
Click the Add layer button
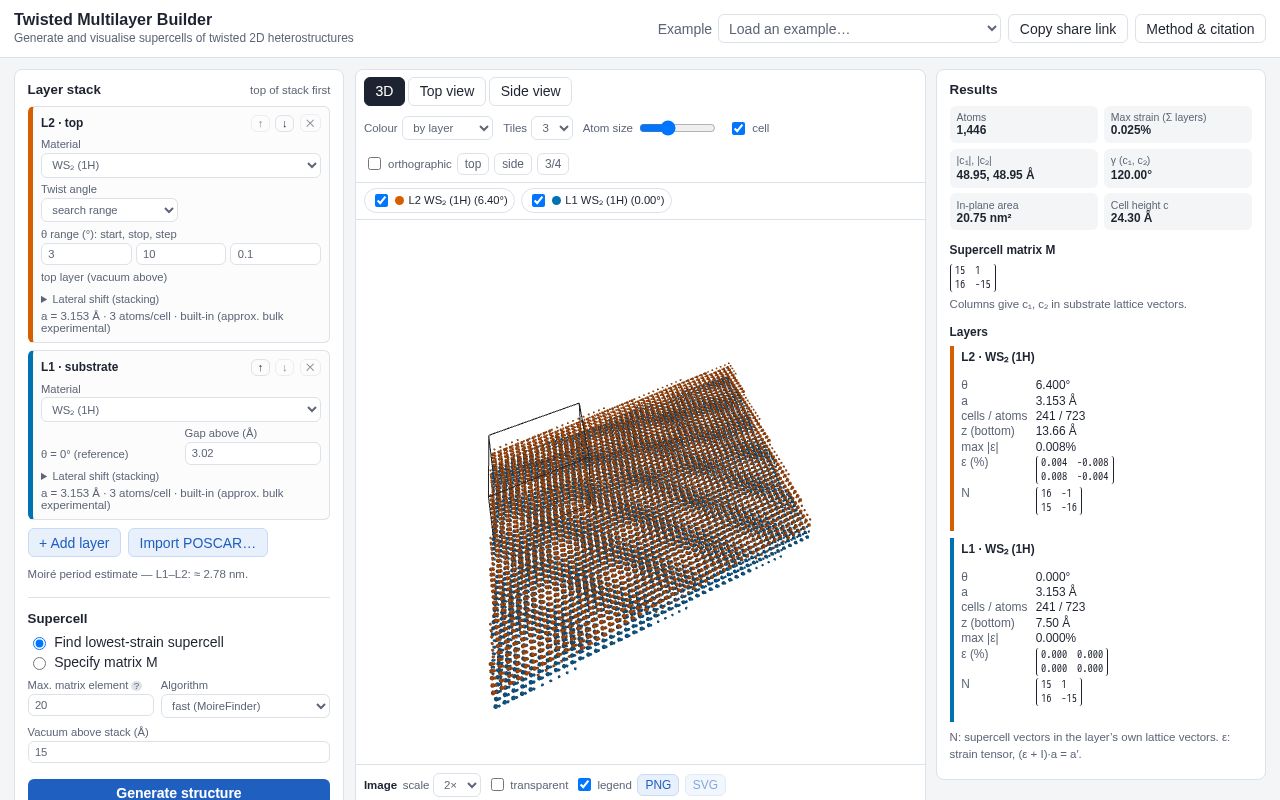[74, 543]
